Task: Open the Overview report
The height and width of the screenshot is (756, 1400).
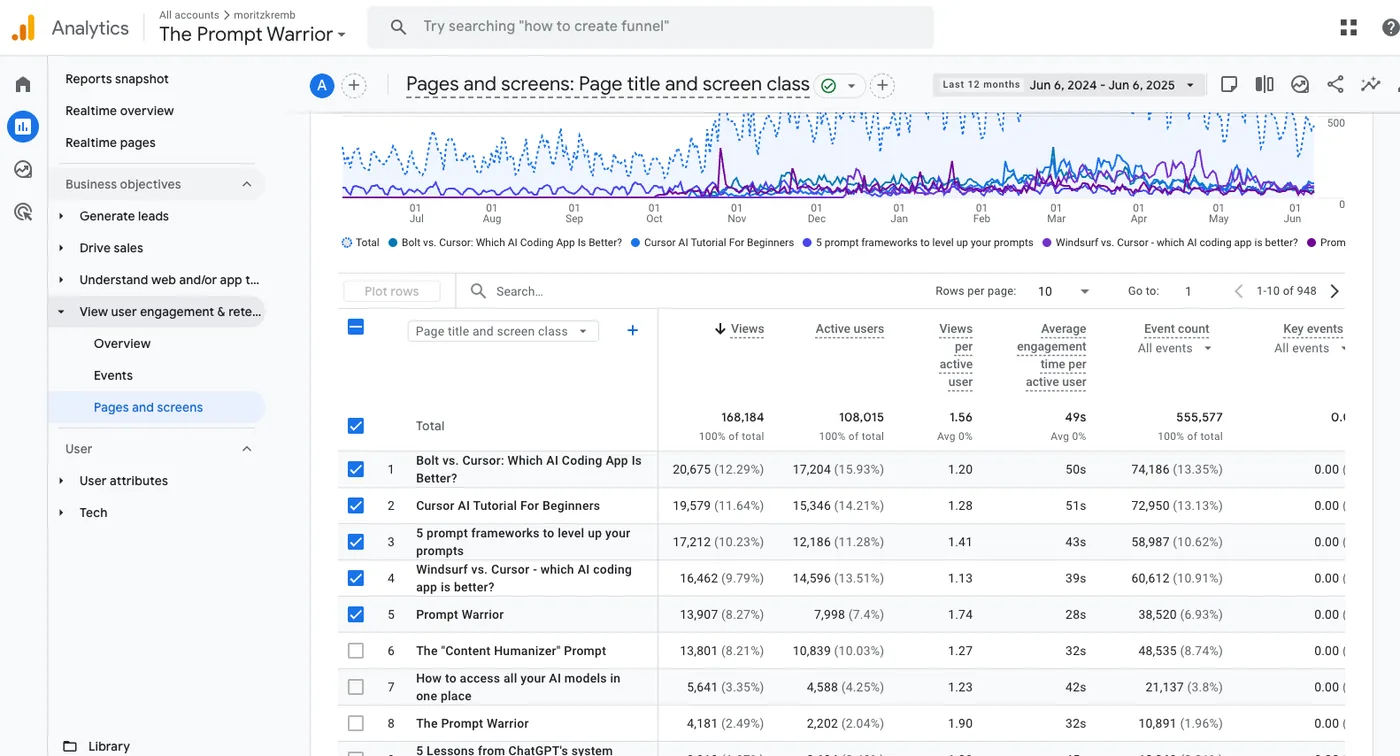Action: tap(122, 344)
